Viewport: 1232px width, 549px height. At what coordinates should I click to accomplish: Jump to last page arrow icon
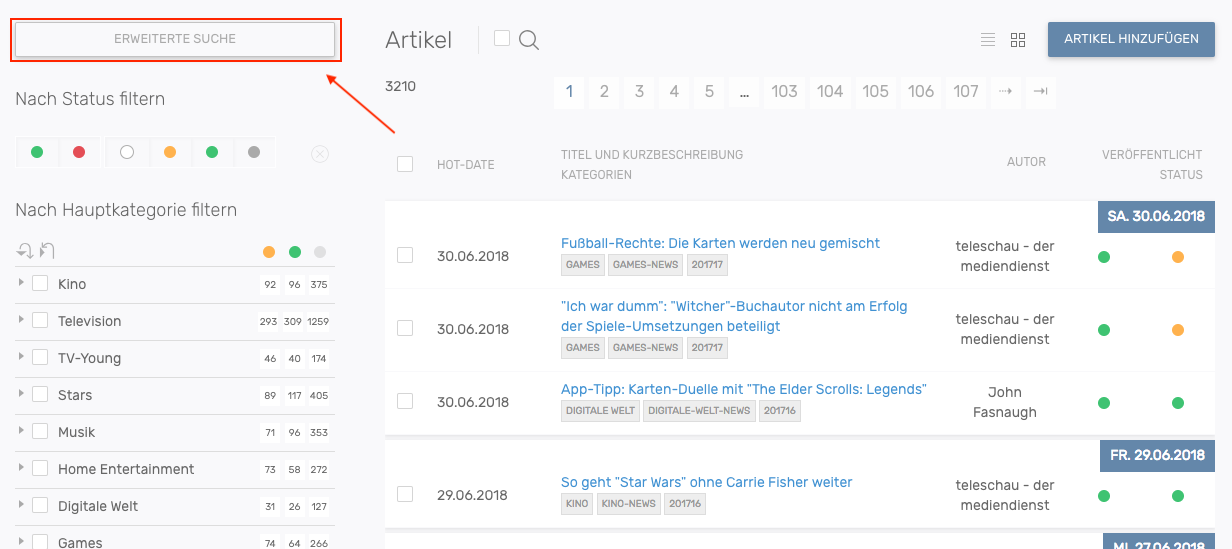(1040, 92)
